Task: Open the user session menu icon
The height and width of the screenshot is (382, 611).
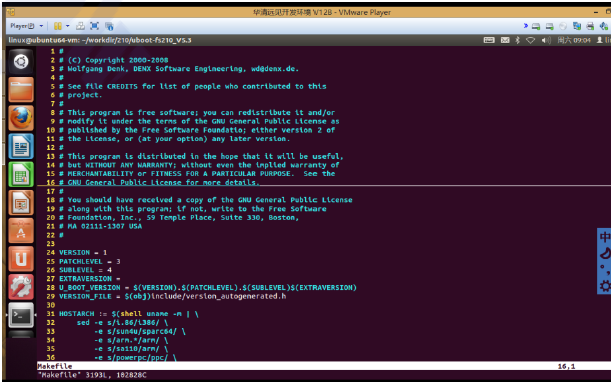Action: (x=600, y=40)
